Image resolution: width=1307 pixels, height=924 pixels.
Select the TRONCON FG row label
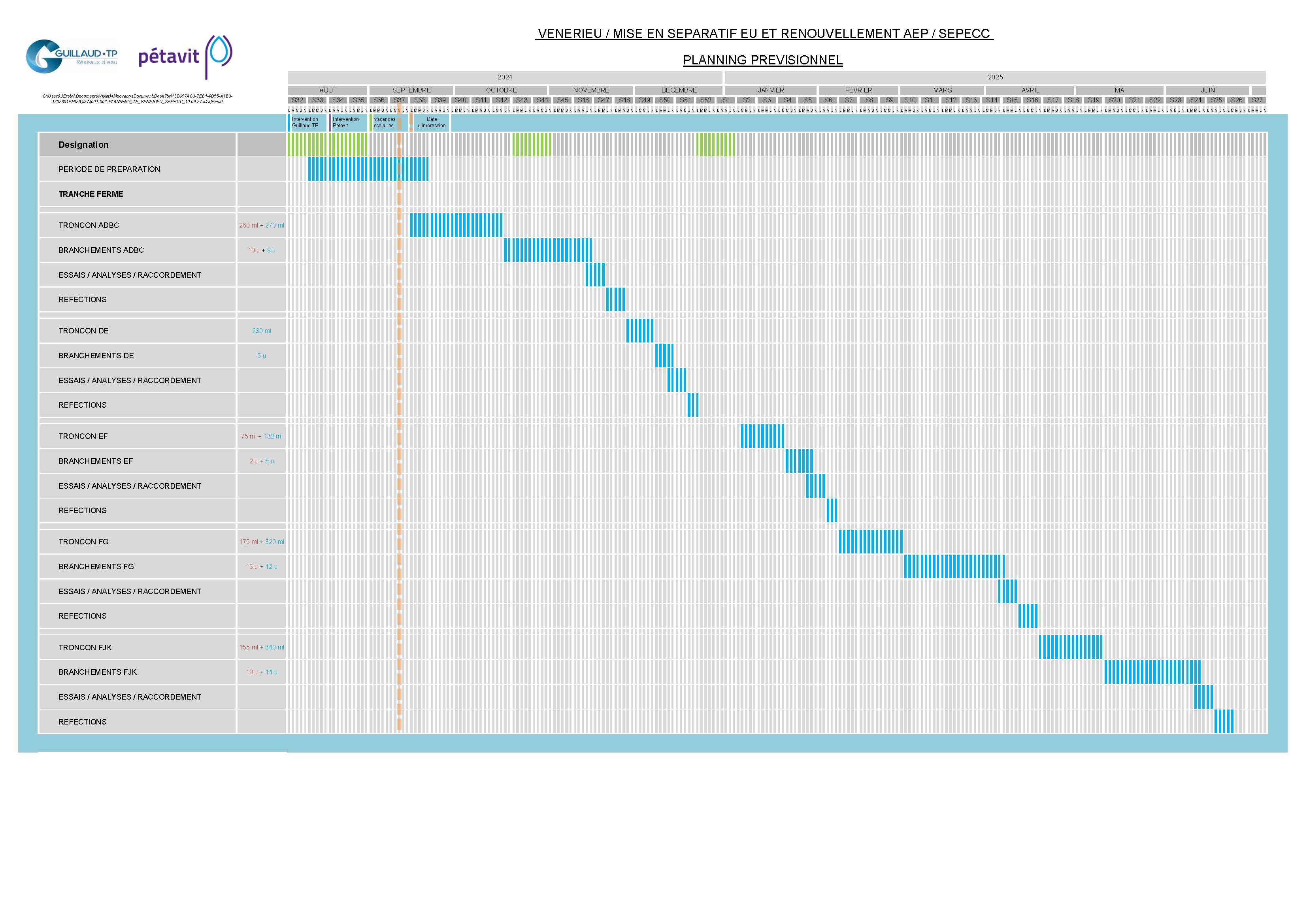pyautogui.click(x=84, y=542)
